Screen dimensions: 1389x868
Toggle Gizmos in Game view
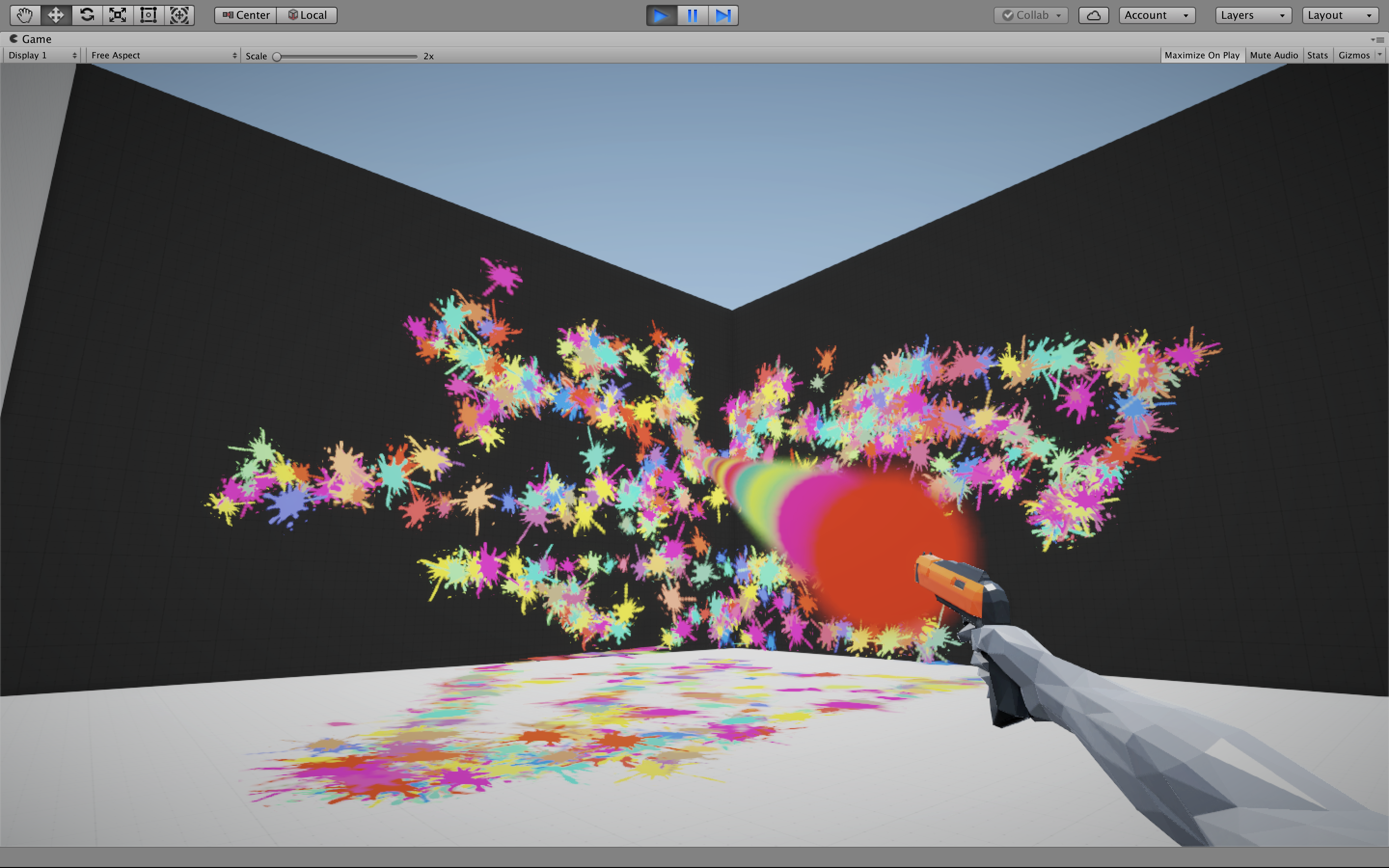[x=1353, y=55]
